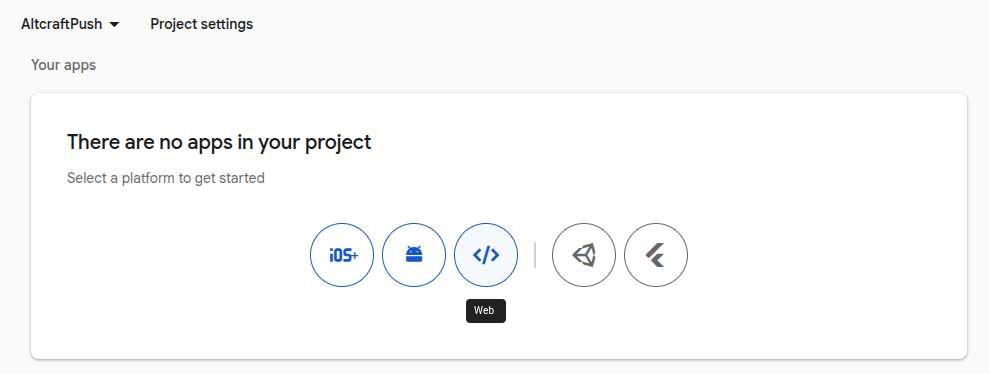Image resolution: width=989 pixels, height=374 pixels.
Task: Click the black Web tooltip label
Action: point(486,311)
